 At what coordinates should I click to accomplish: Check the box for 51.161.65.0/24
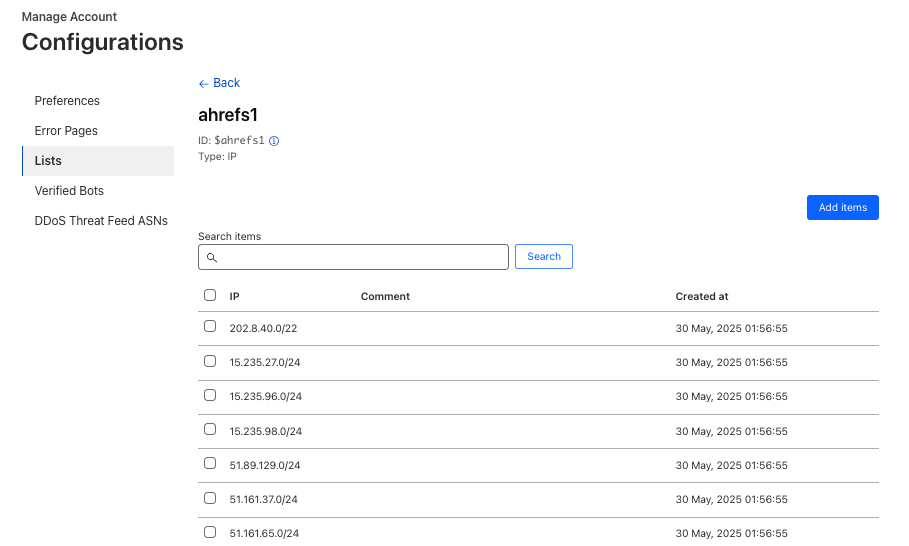click(x=210, y=532)
